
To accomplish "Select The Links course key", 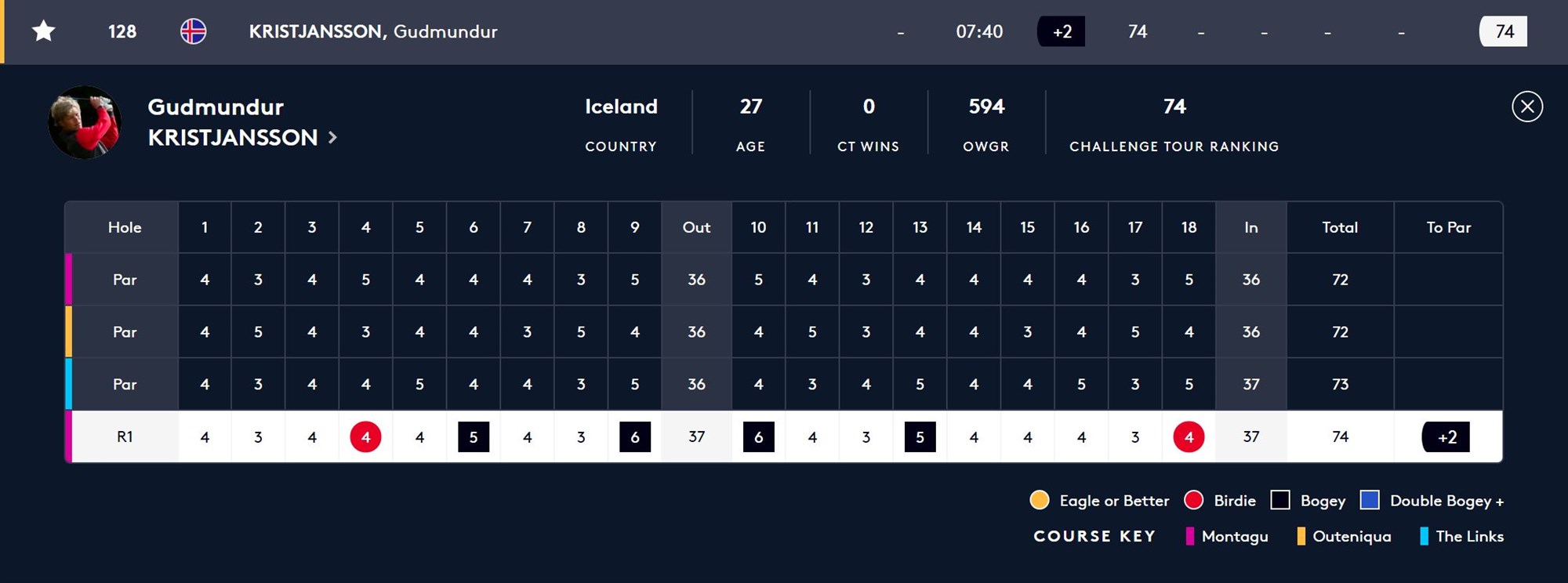I will tap(1462, 536).
